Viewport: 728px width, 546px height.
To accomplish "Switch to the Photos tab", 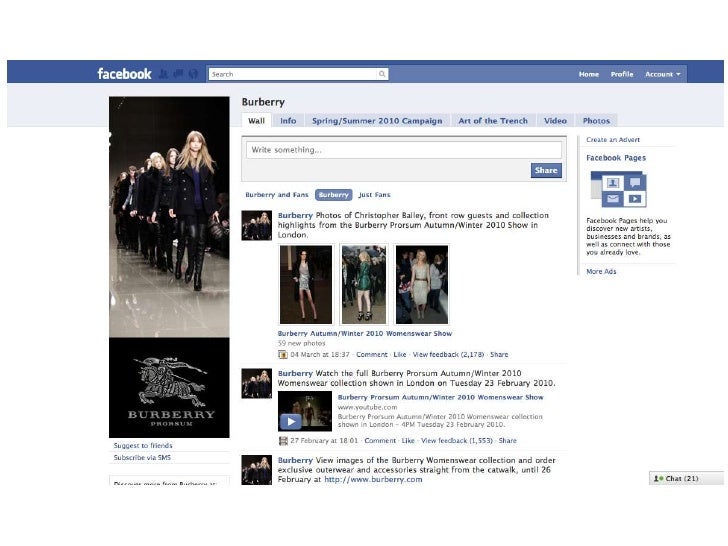I will (596, 121).
